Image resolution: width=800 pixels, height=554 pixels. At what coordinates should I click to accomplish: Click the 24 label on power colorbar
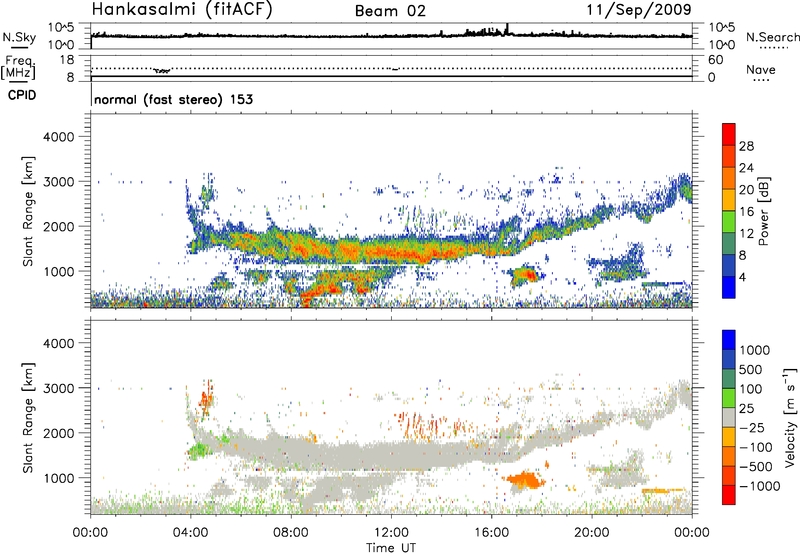tap(746, 168)
